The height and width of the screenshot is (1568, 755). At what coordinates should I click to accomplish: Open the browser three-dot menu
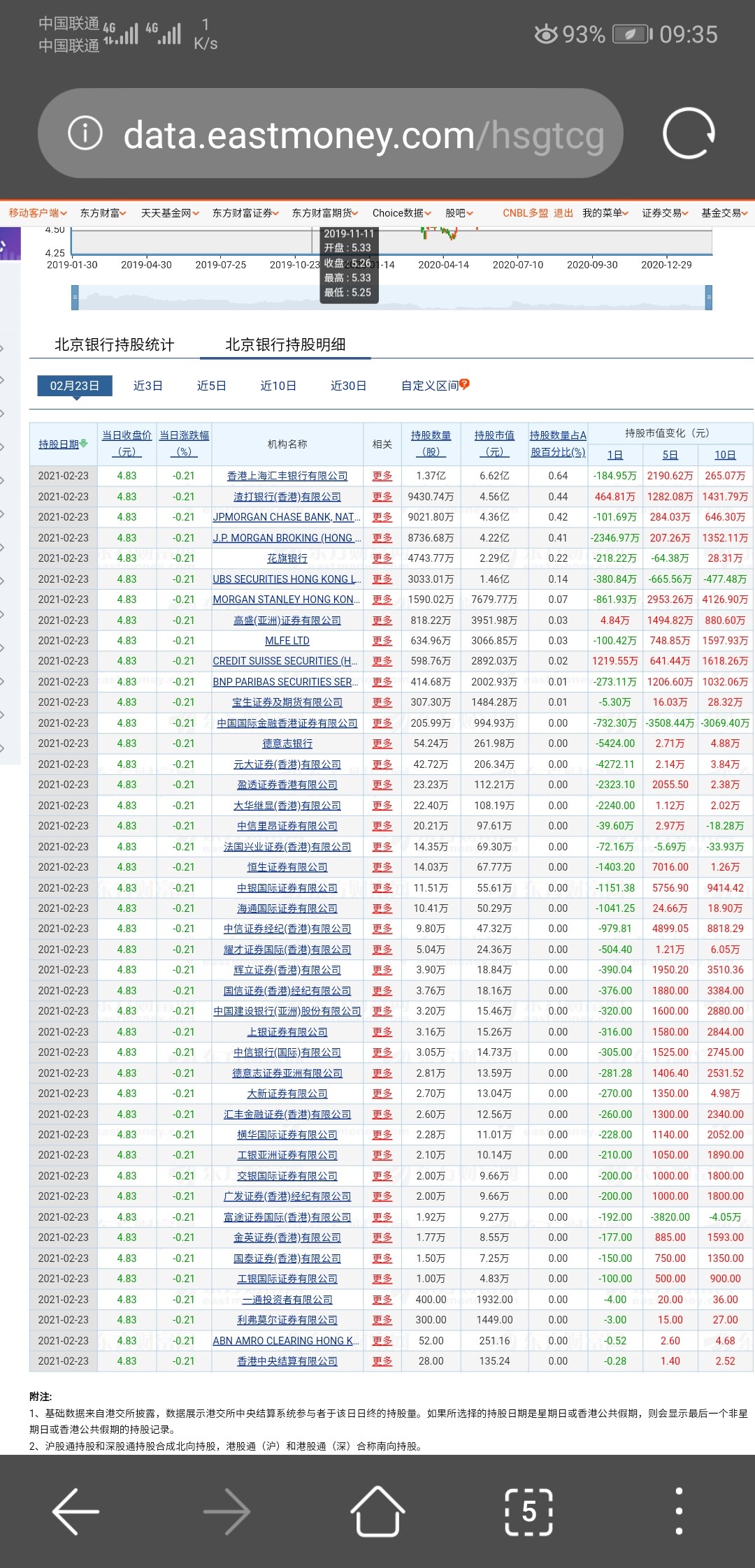tap(679, 1511)
